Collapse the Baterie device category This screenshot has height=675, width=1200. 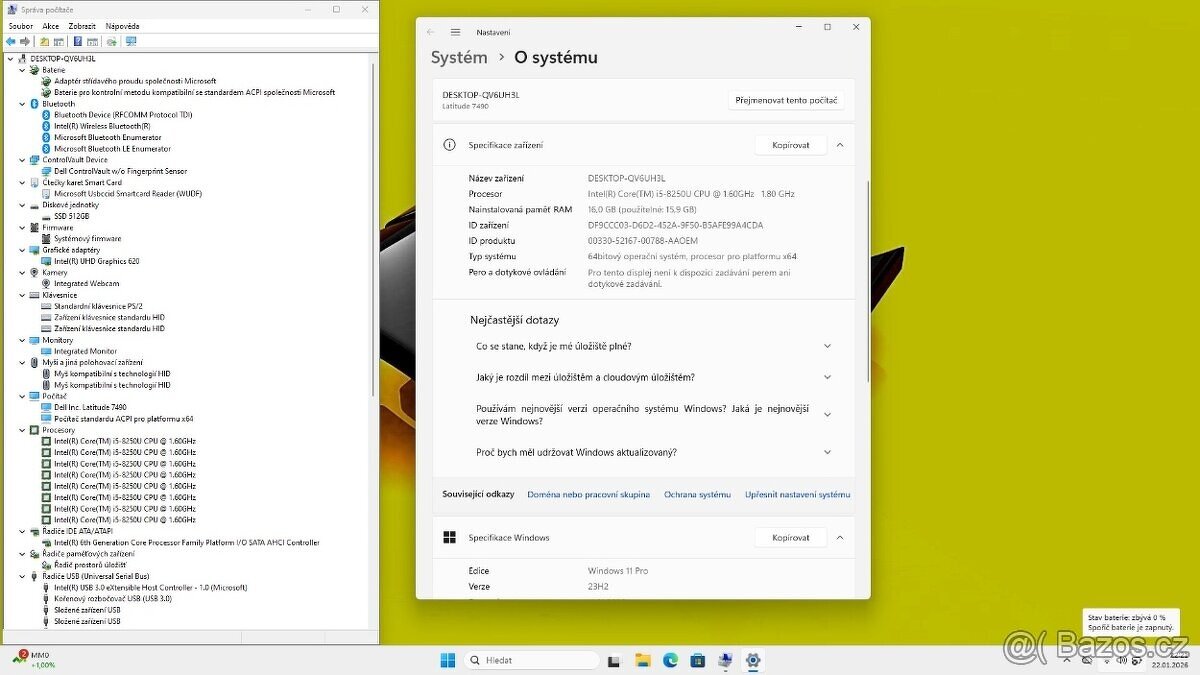coord(22,69)
